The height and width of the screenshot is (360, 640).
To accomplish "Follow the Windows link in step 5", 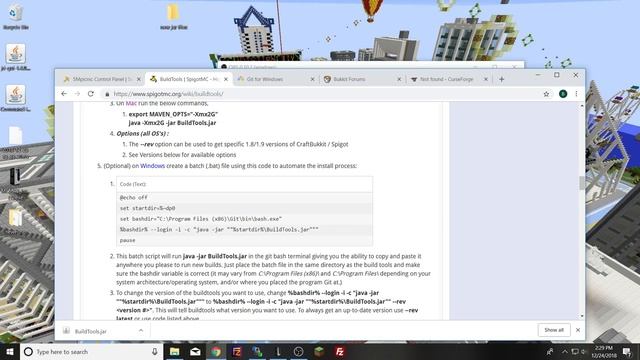I will [x=152, y=166].
